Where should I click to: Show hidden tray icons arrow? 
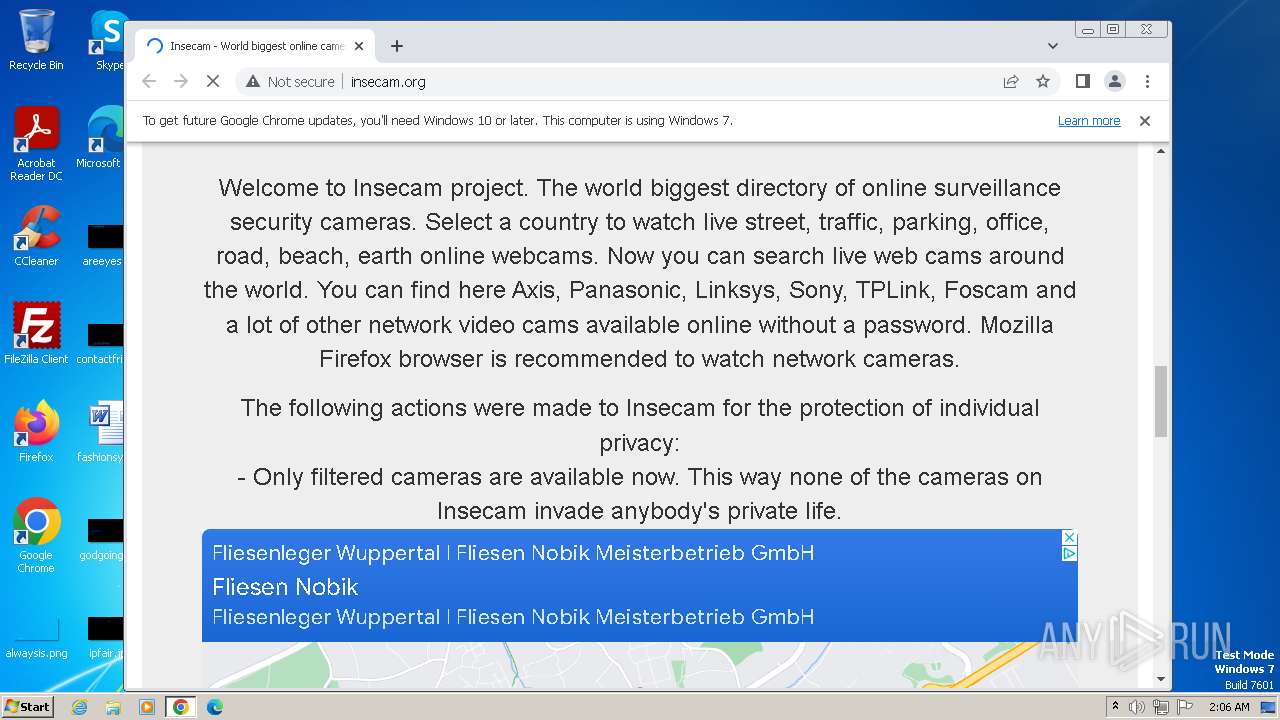tap(1115, 707)
